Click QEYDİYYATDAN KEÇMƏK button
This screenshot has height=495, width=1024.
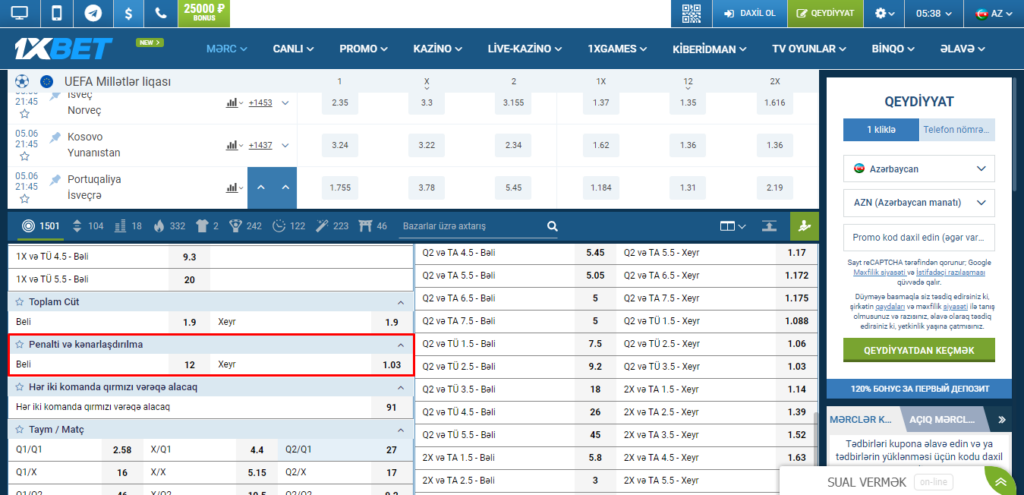click(919, 350)
